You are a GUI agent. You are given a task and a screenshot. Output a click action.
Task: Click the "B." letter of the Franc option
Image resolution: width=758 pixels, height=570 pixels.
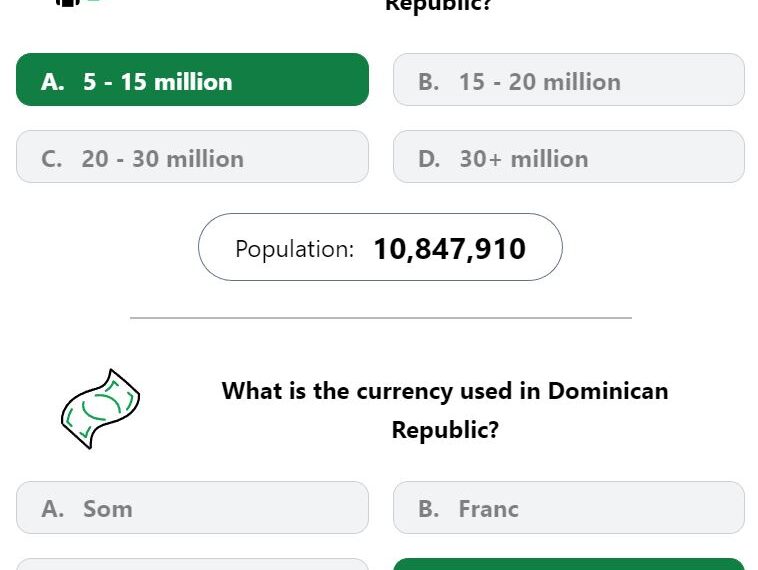429,509
